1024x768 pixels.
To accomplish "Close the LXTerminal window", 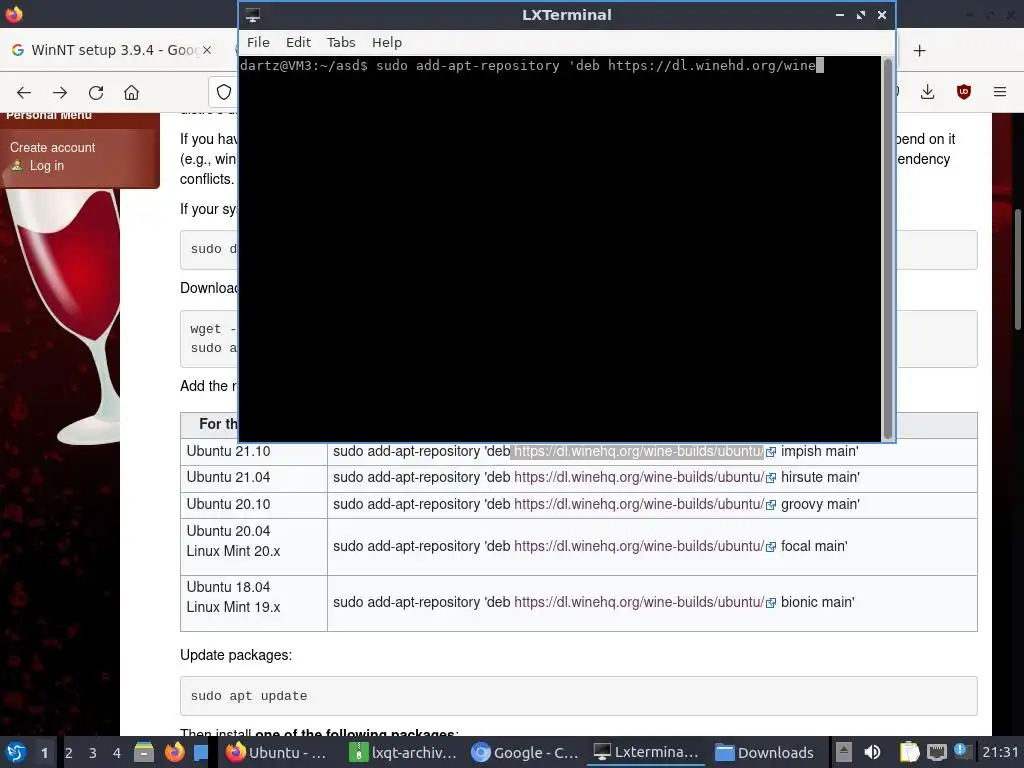I will 882,15.
